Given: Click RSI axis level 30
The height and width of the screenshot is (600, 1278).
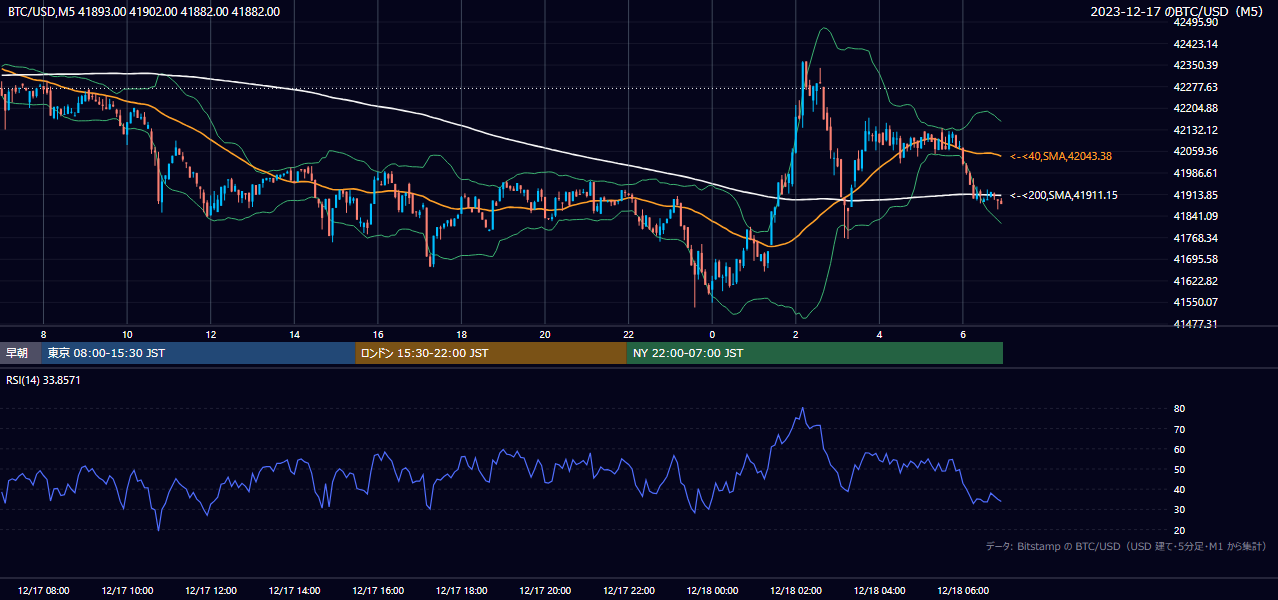Looking at the screenshot, I should pyautogui.click(x=1179, y=510).
